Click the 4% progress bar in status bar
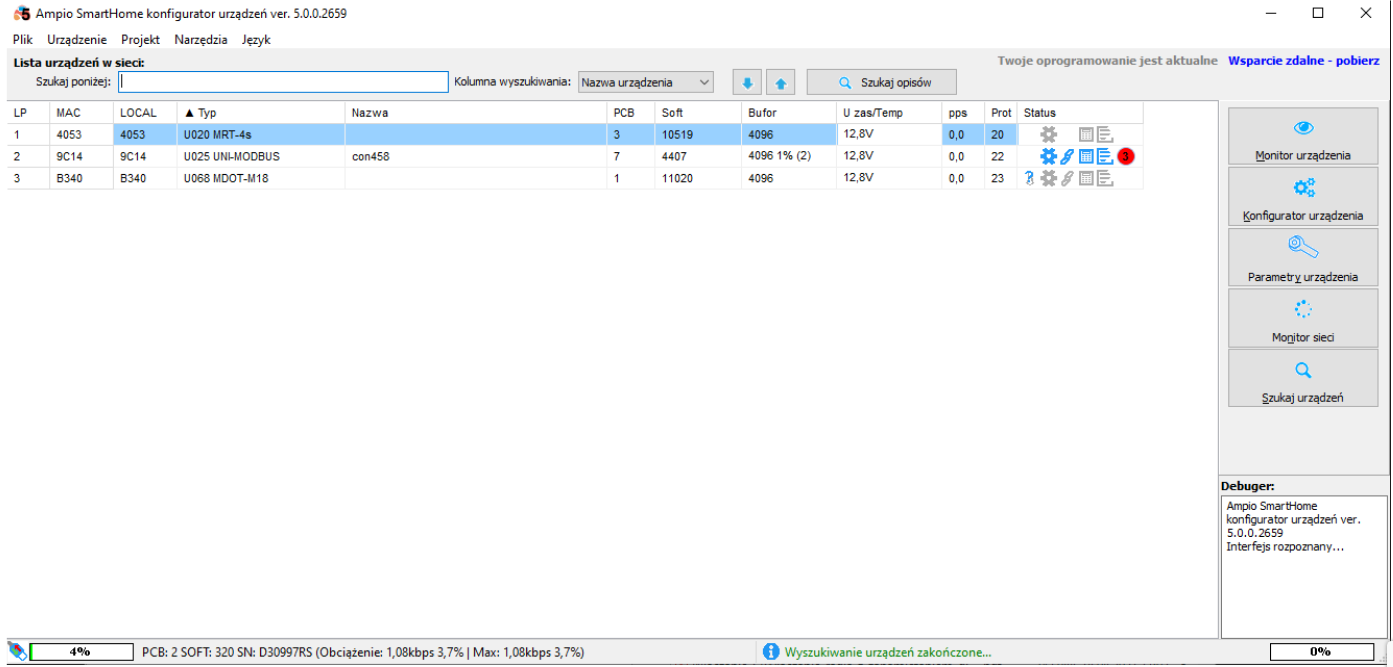The image size is (1393, 667). point(82,651)
